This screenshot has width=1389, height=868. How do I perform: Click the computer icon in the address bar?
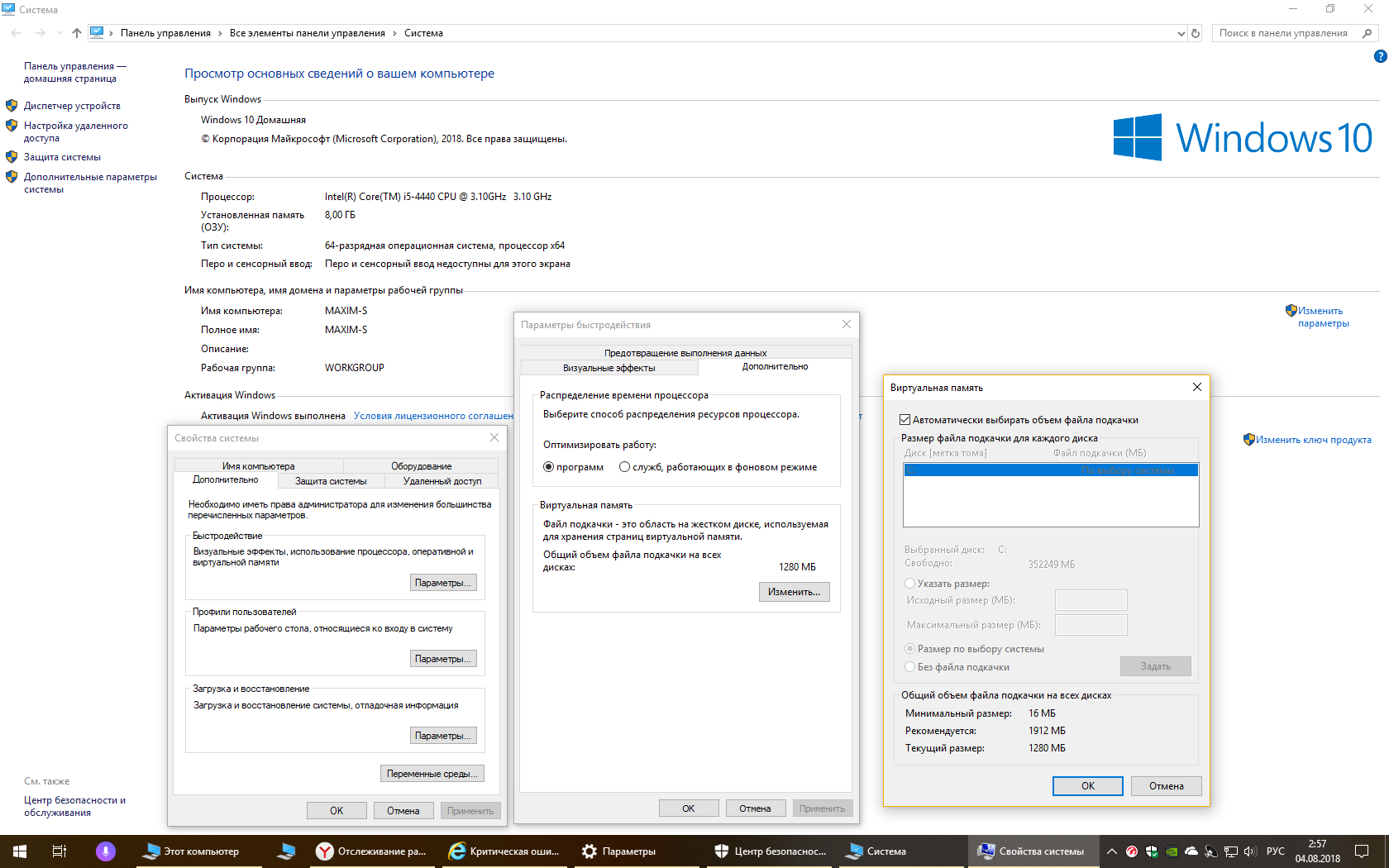coord(97,33)
